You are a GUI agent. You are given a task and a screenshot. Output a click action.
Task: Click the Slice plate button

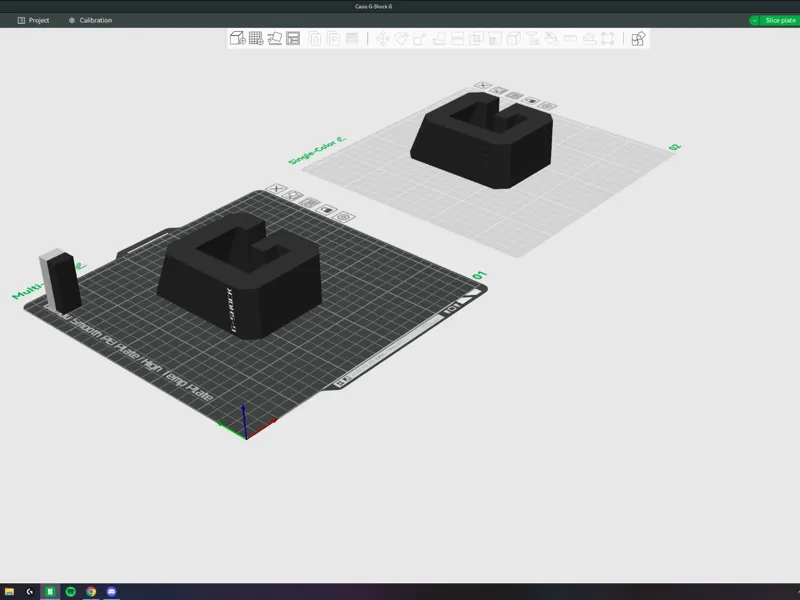(x=780, y=20)
